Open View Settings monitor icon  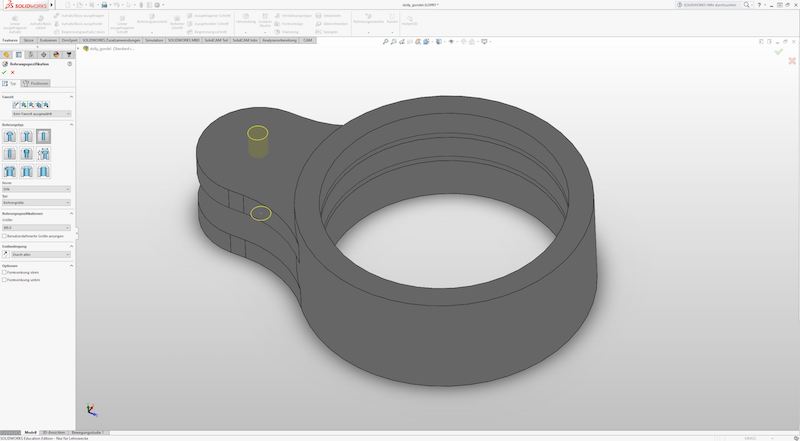[484, 41]
